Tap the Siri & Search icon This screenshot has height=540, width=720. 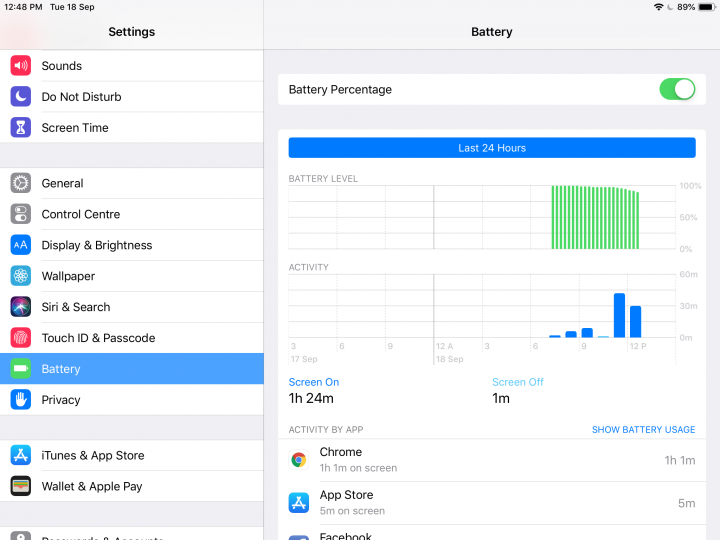point(21,307)
